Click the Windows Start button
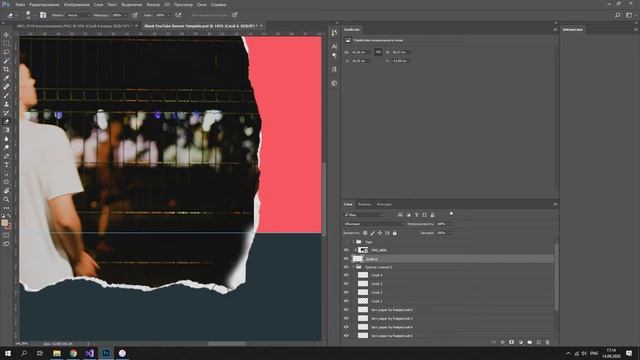This screenshot has height=360, width=640. pos(8,353)
